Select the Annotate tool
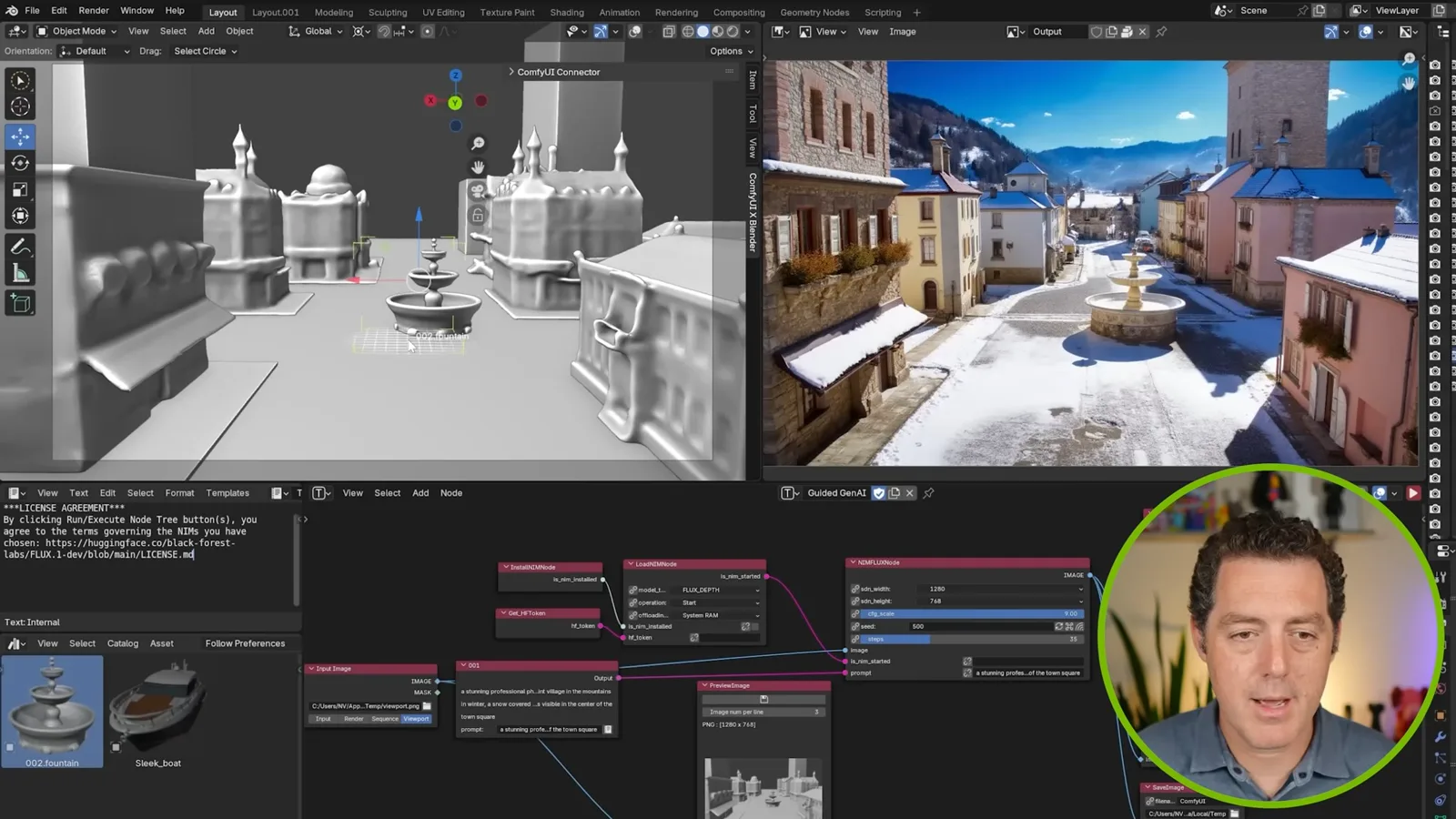The width and height of the screenshot is (1456, 819). (20, 247)
